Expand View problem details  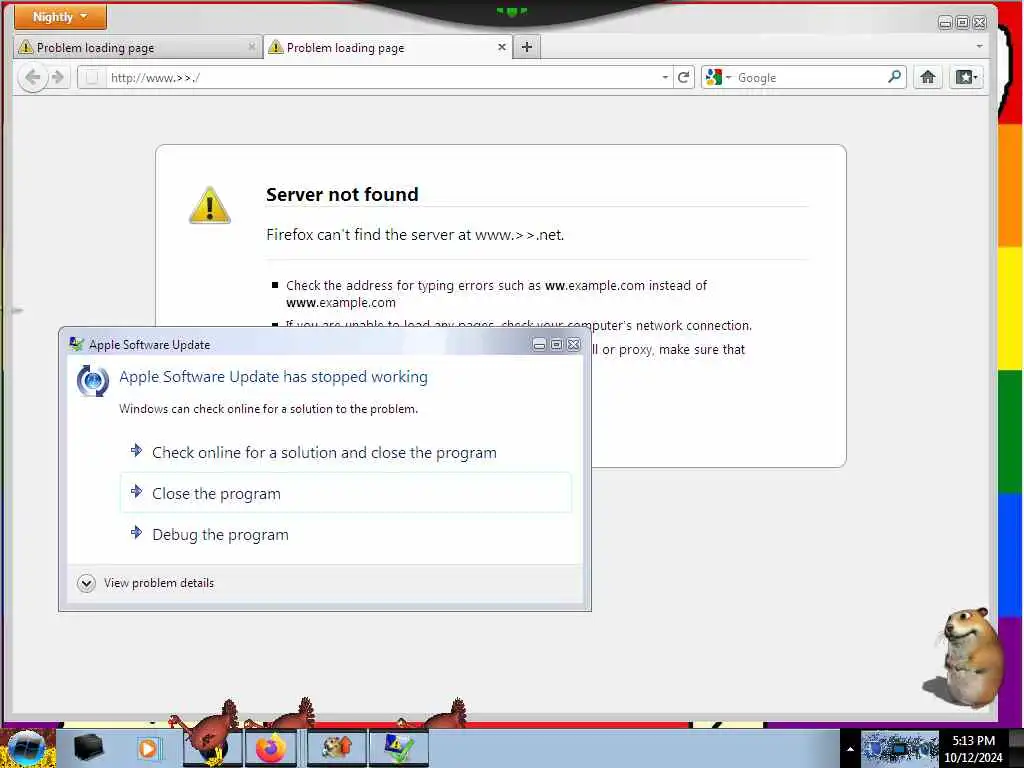coord(146,583)
